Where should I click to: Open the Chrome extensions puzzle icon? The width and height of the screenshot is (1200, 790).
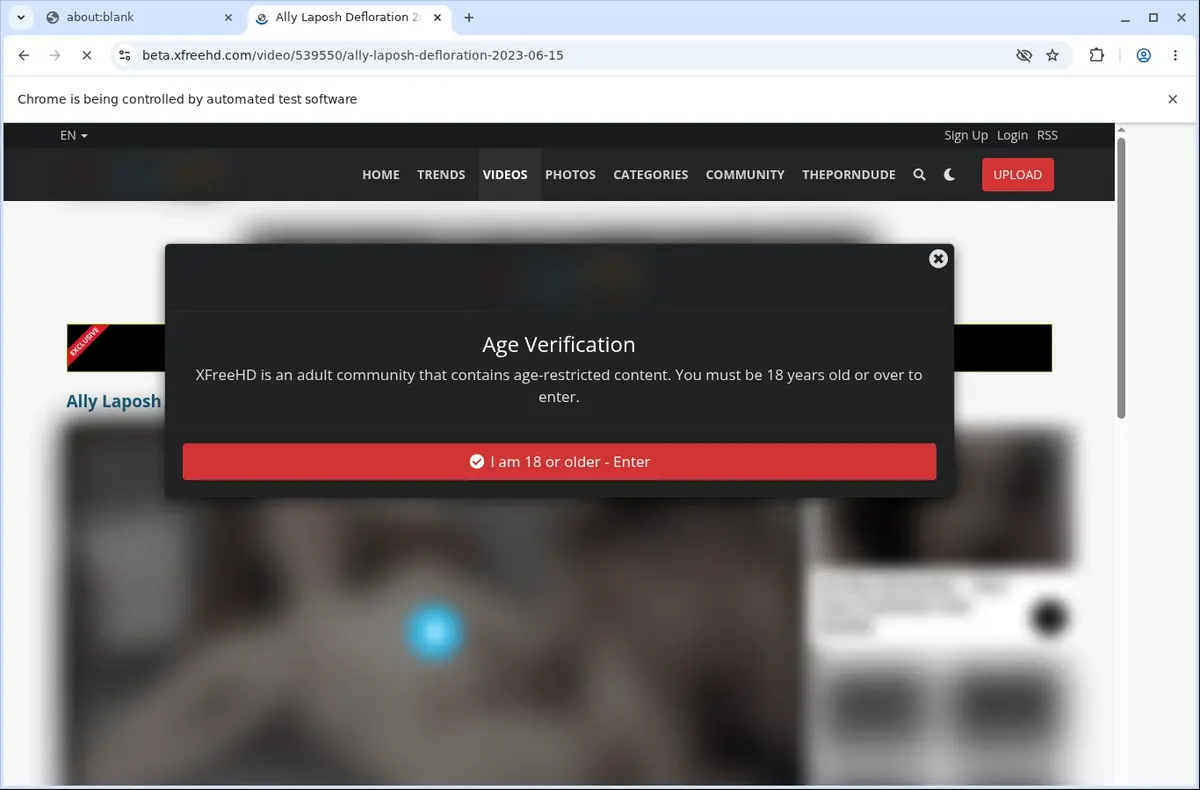(1097, 55)
